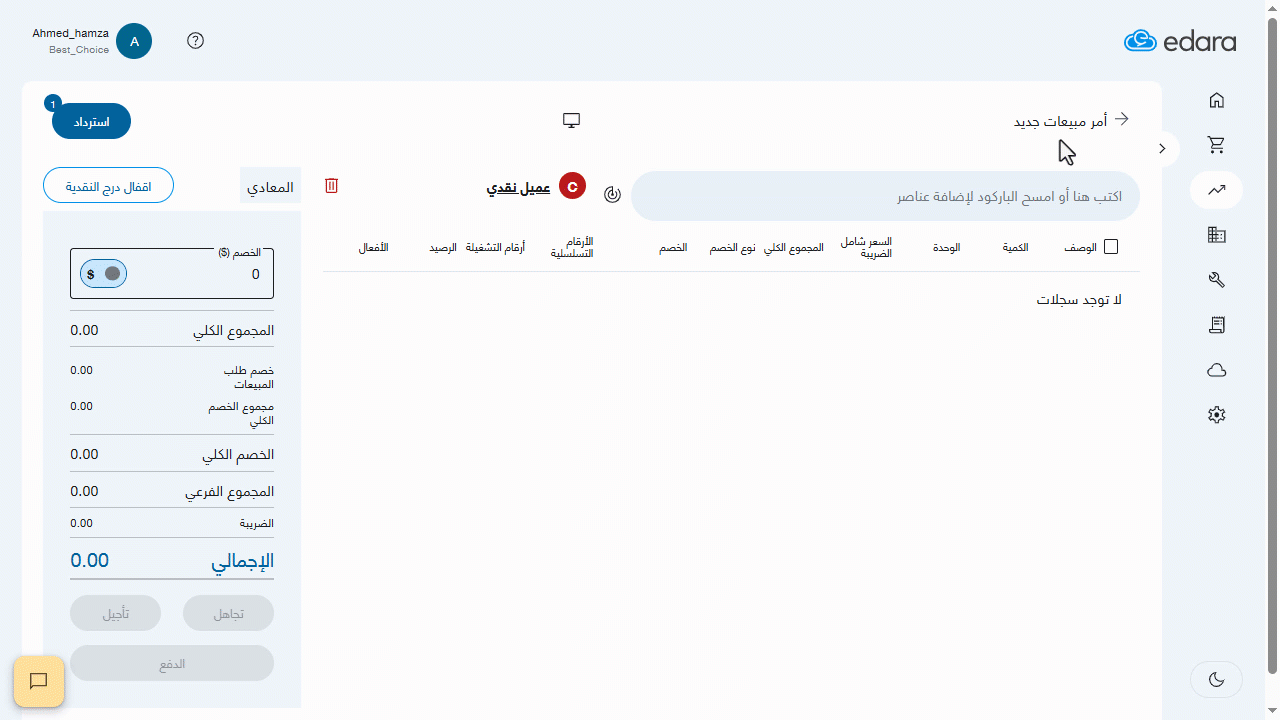Click the نوع الخصم column header
1280x720 pixels.
(733, 247)
